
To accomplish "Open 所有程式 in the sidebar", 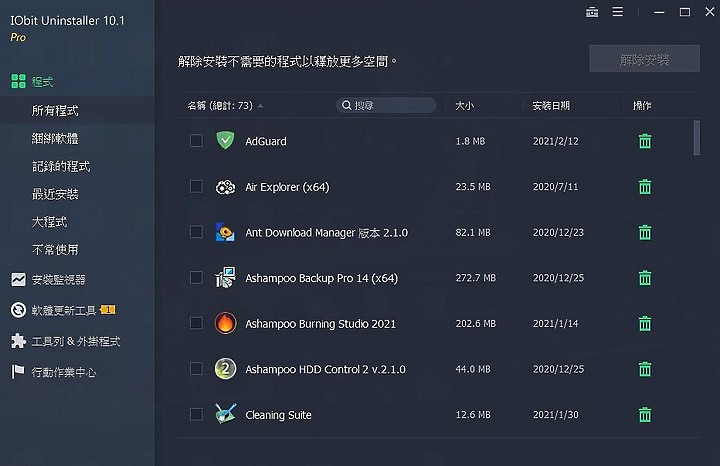I will pyautogui.click(x=77, y=110).
